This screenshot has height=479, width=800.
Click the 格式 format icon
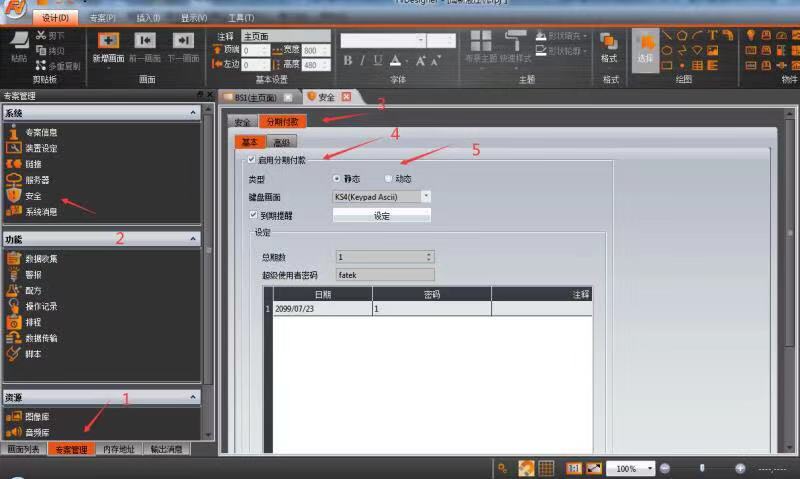pos(609,42)
